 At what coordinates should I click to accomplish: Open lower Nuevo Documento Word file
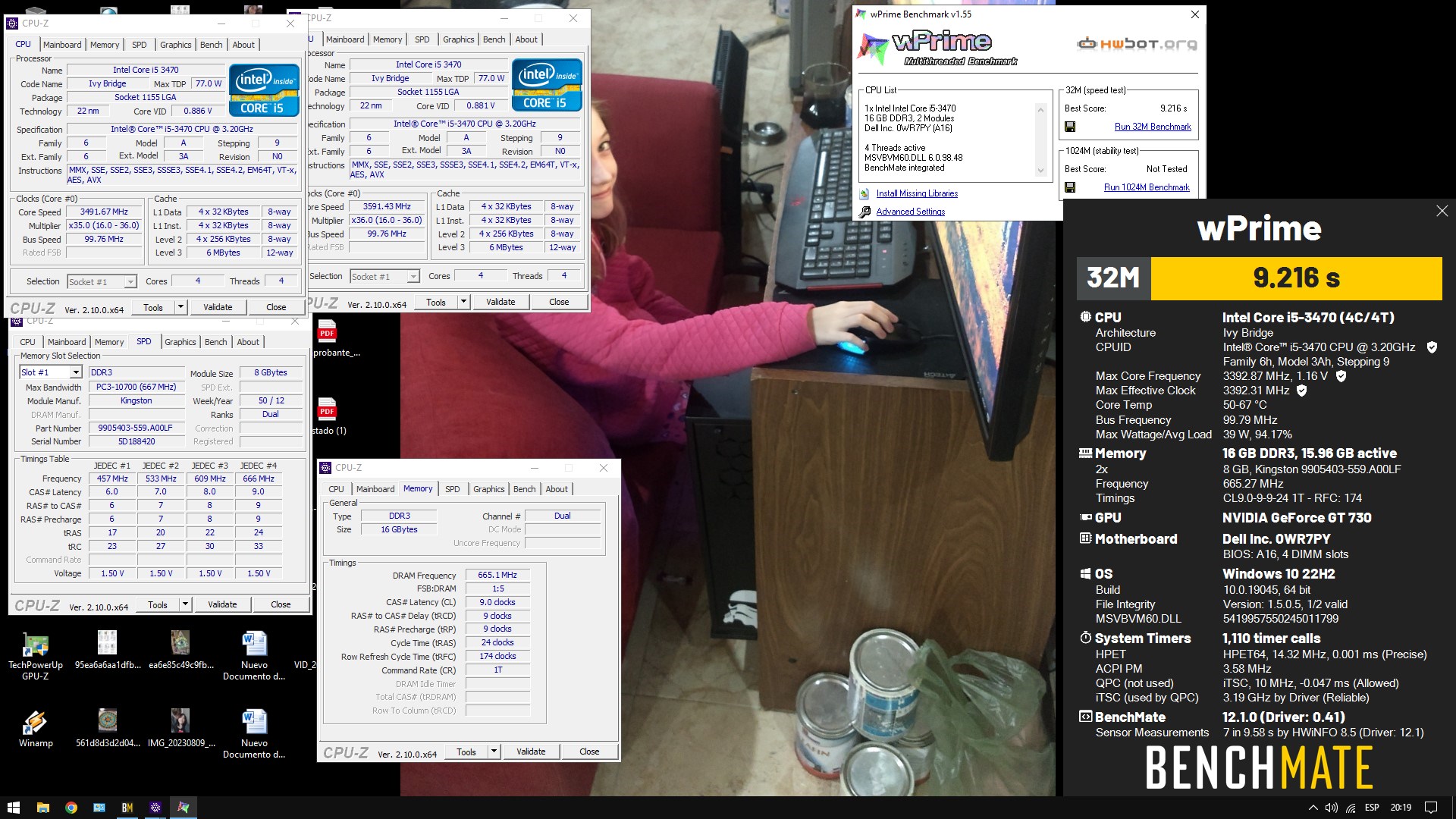click(254, 734)
